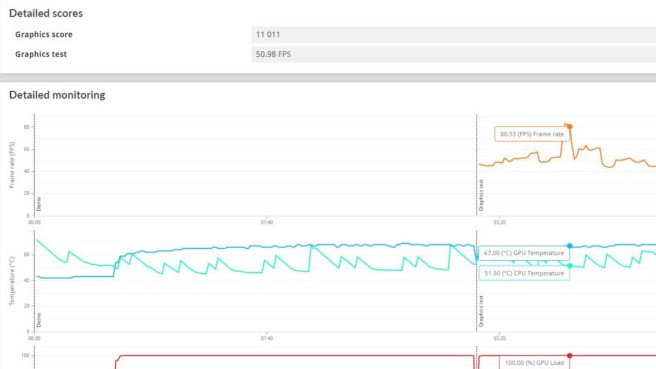Screen dimensions: 656x369
Task: Click the red GPU Load marker dot
Action: [569, 356]
